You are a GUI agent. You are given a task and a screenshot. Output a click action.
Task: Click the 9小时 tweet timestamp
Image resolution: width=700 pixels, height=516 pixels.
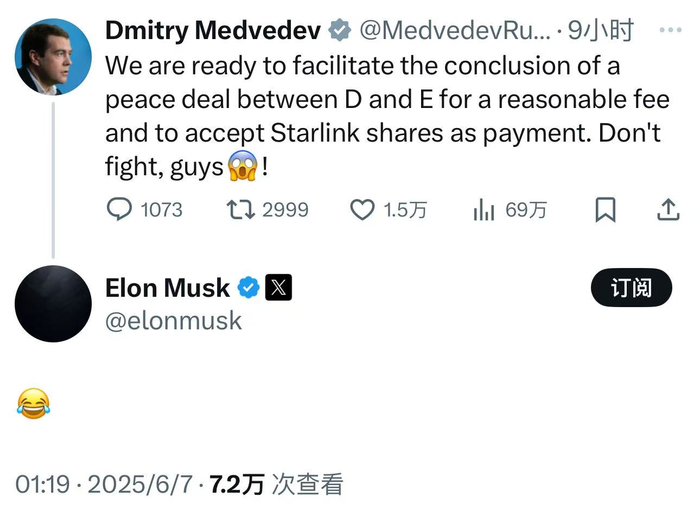pyautogui.click(x=600, y=31)
